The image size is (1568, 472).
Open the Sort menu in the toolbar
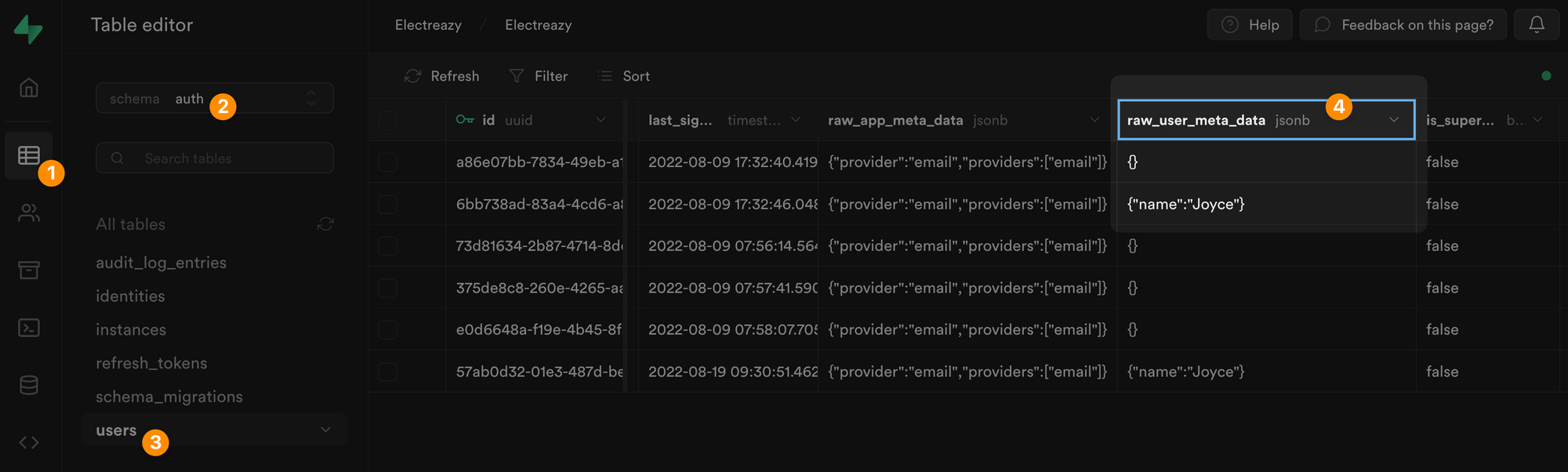[623, 75]
